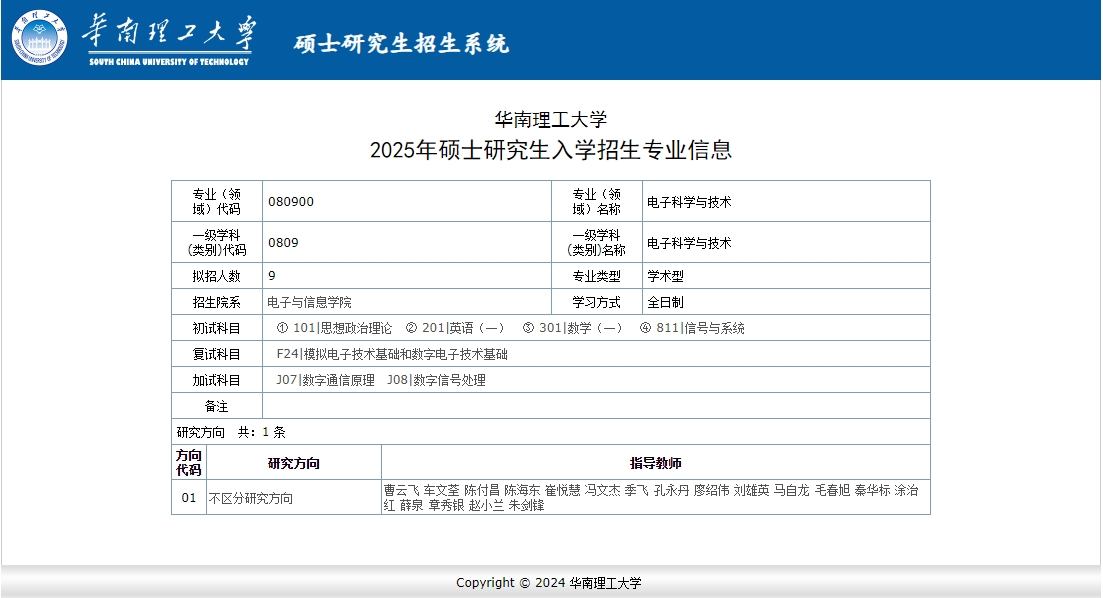
Task: Click the 硕士研究生招生系统 header title
Action: click(x=401, y=44)
